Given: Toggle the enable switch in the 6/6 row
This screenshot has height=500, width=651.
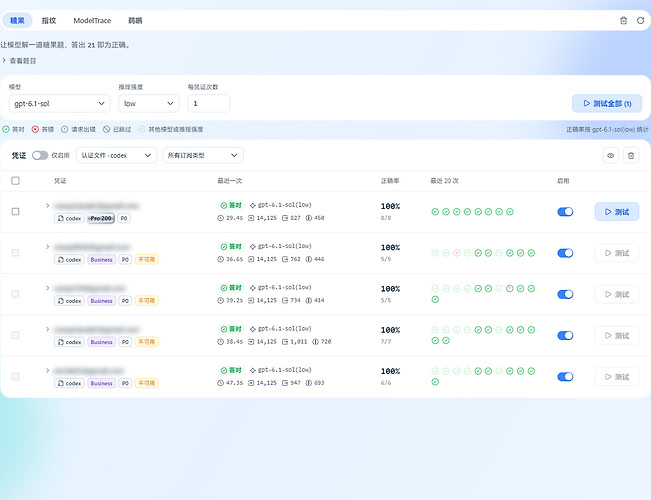Looking at the screenshot, I should tap(565, 377).
